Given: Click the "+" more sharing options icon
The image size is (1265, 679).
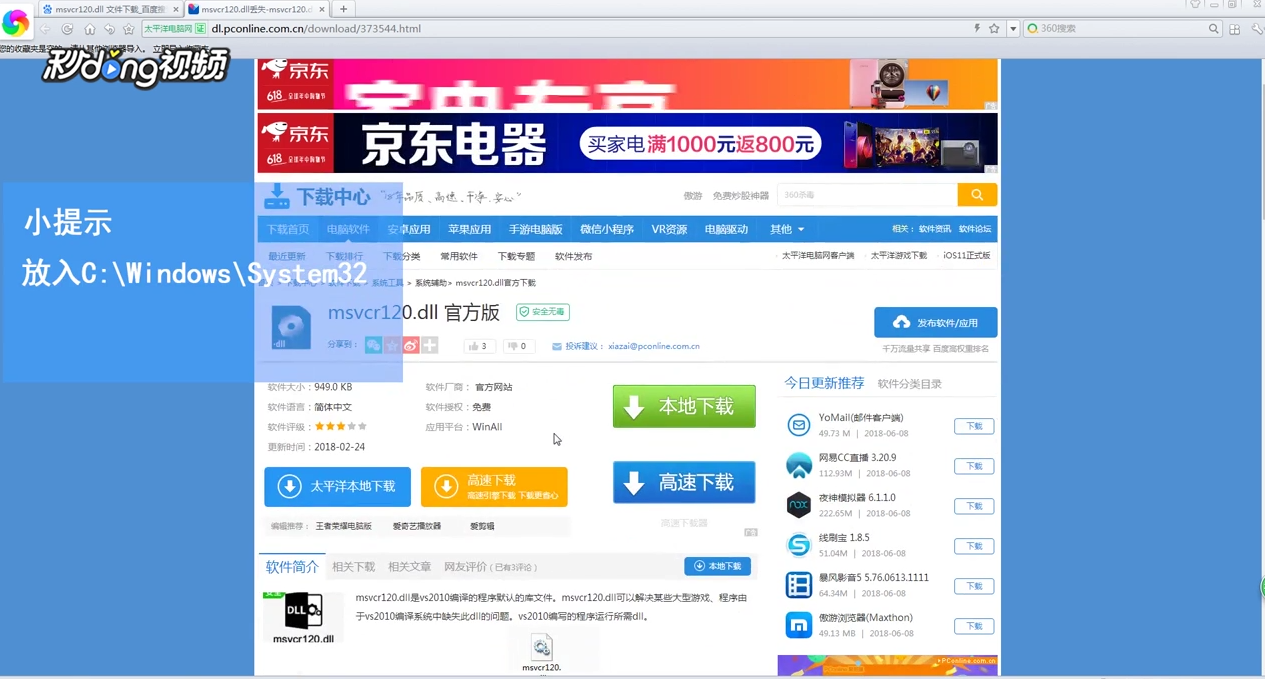Looking at the screenshot, I should (x=429, y=346).
